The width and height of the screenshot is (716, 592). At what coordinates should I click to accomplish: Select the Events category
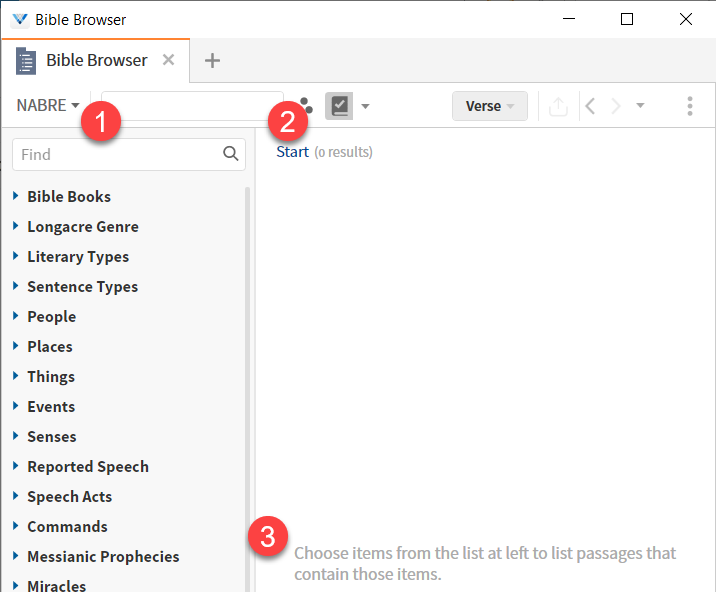(51, 407)
